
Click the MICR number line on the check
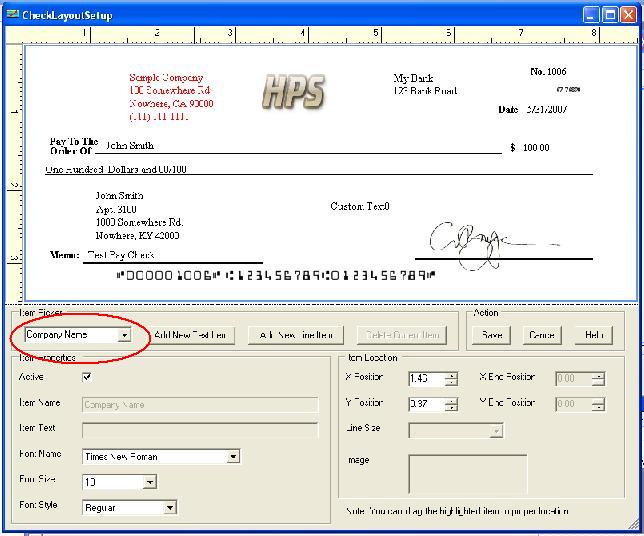275,275
